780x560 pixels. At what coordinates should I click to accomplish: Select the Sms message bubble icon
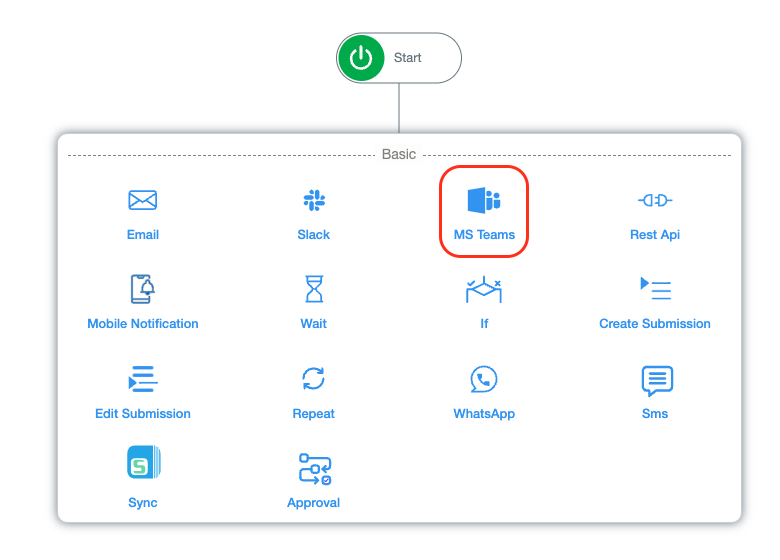(x=657, y=380)
